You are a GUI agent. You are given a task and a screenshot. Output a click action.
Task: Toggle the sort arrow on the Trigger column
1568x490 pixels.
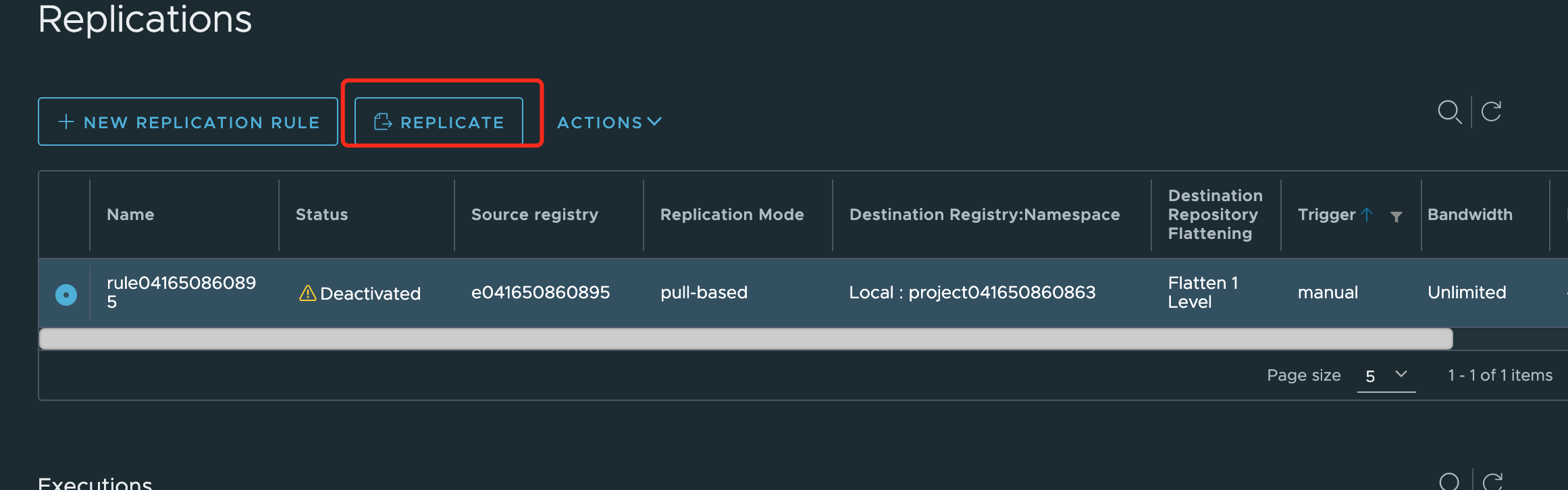click(1368, 214)
